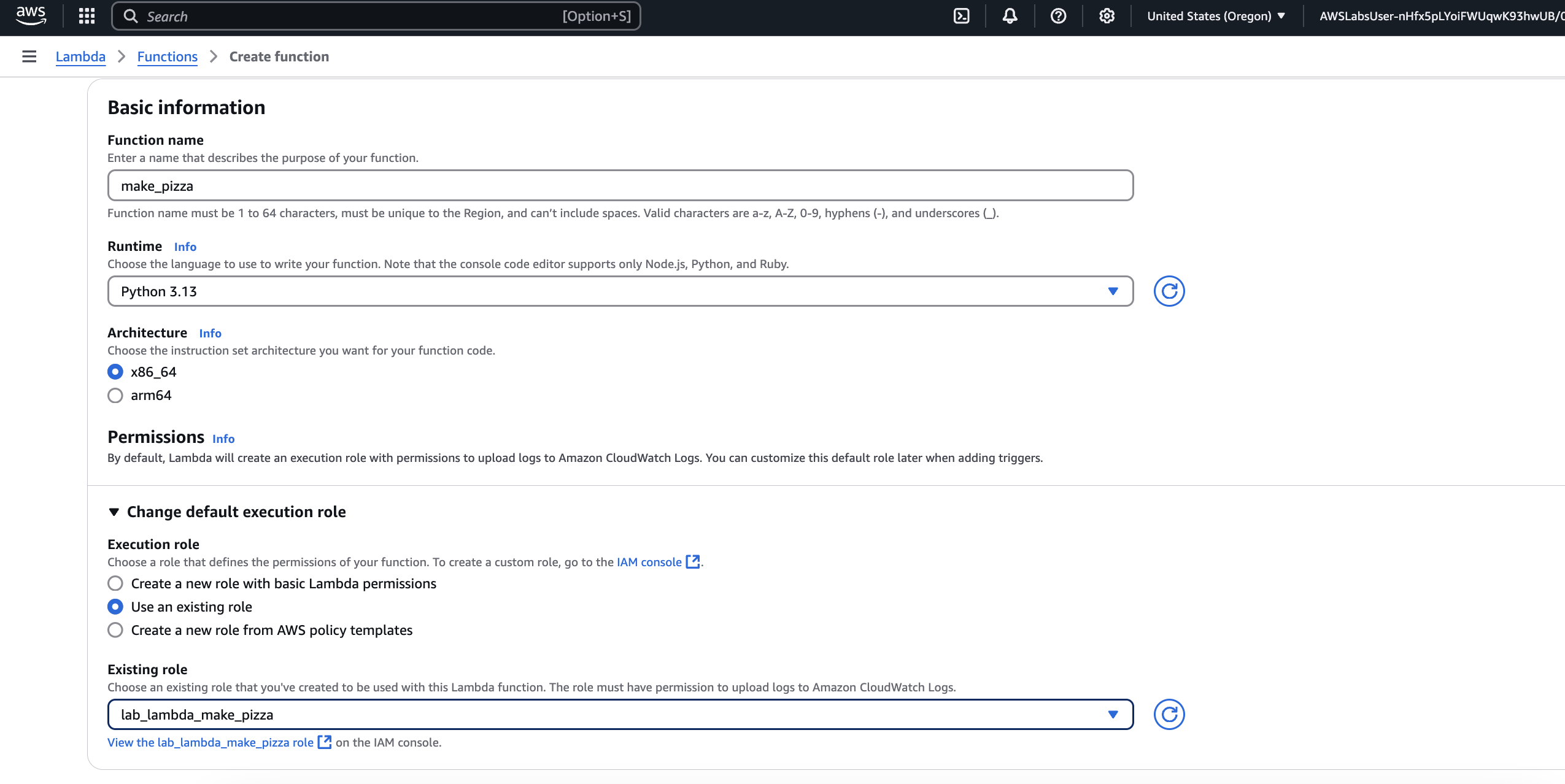Open Permissions Info link

(223, 439)
